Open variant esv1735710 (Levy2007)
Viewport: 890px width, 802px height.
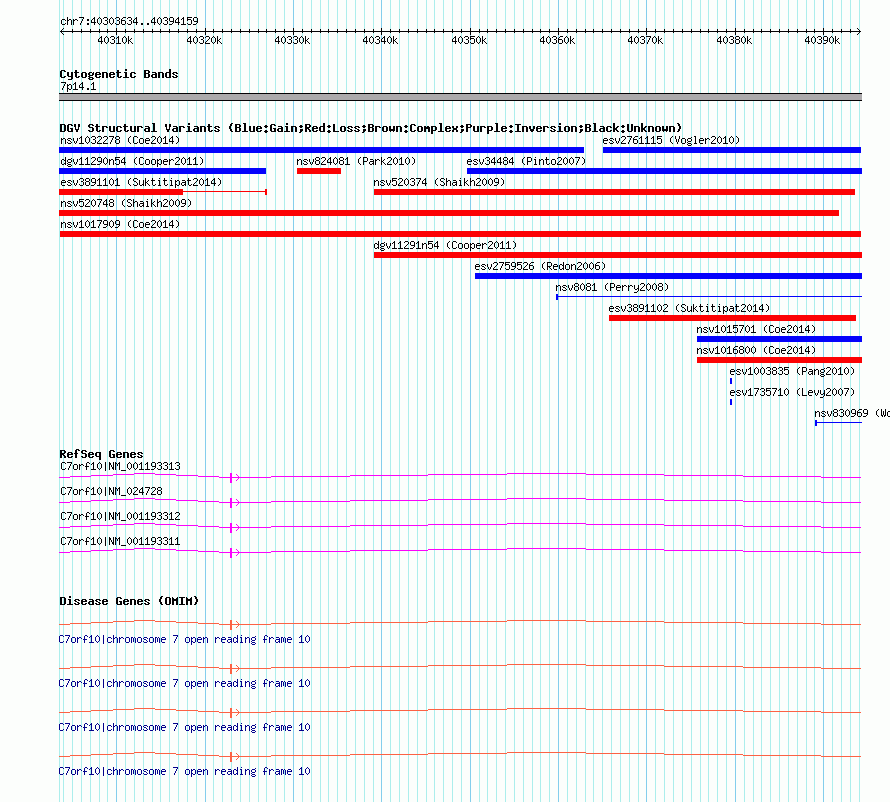tap(792, 393)
